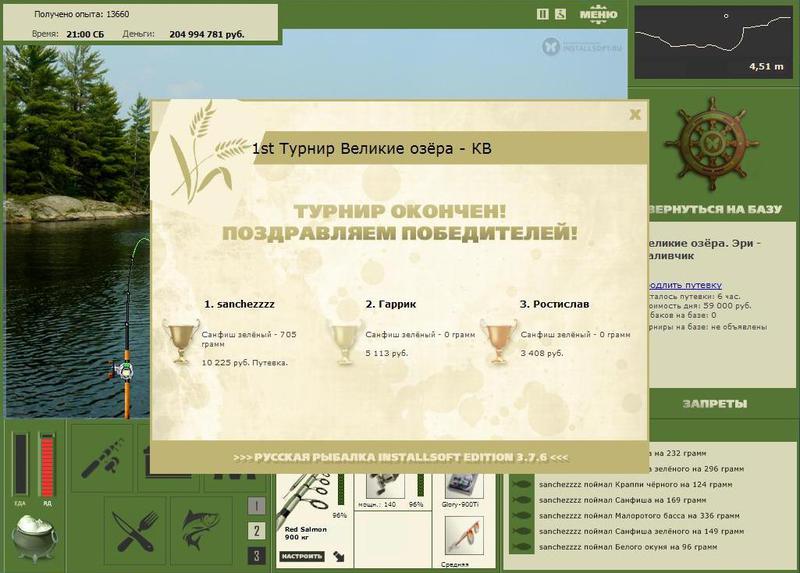Viewport: 800px width, 573px height.
Task: Click the cooking pot icon
Action: coord(34,538)
